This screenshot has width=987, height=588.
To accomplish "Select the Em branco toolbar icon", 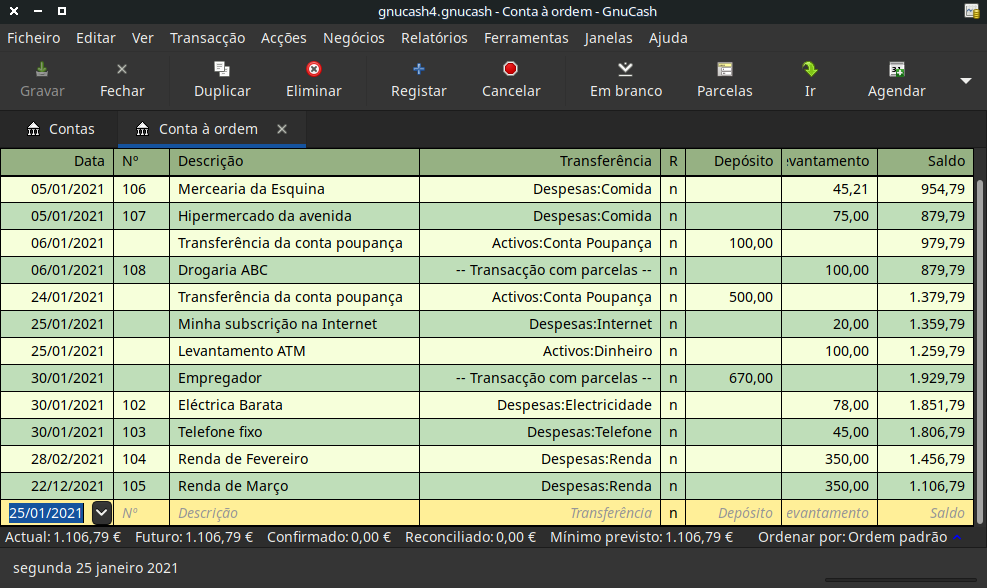I will pos(625,80).
